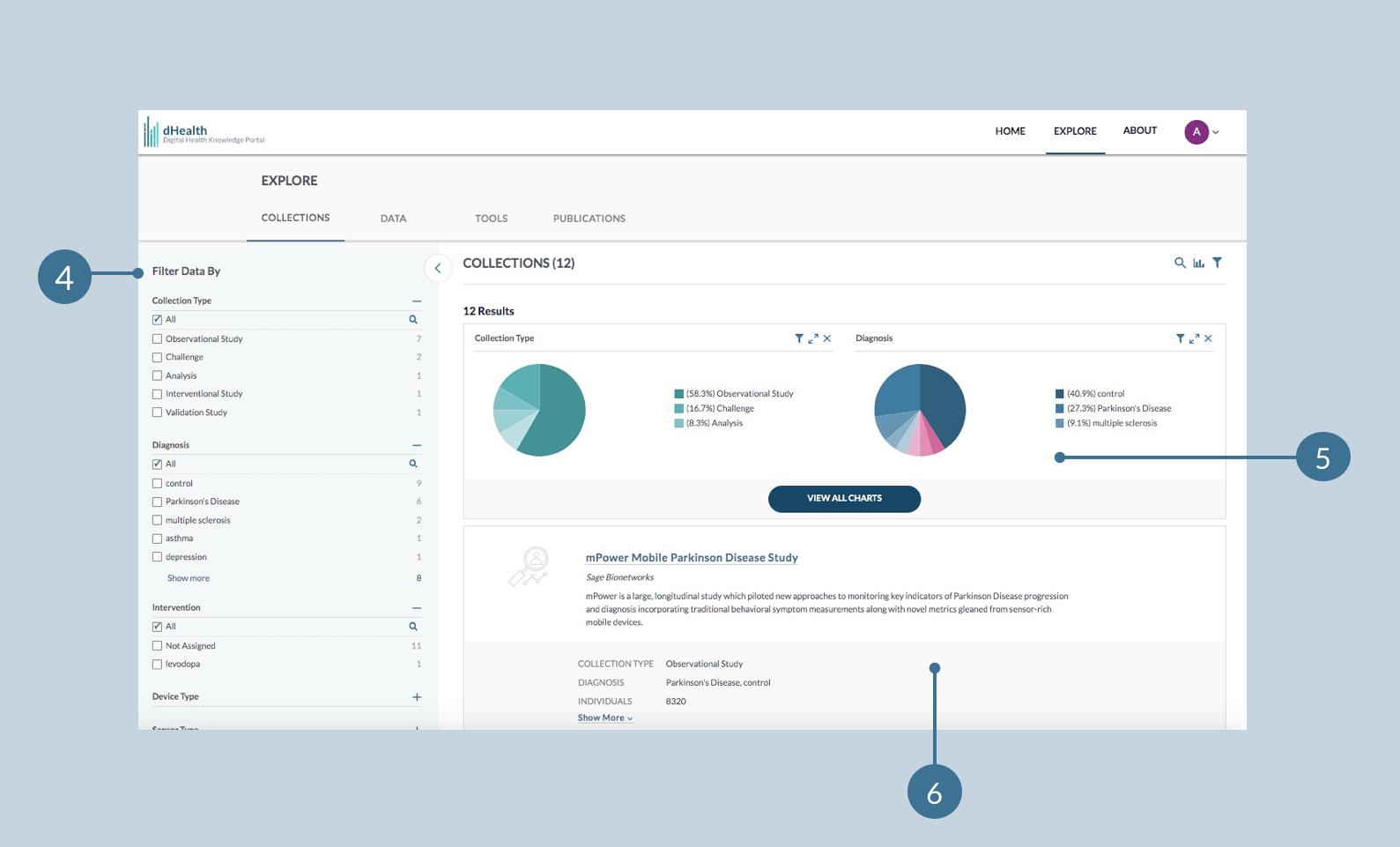The image size is (1400, 847).
Task: Click the dHealth logo
Action: tap(204, 132)
